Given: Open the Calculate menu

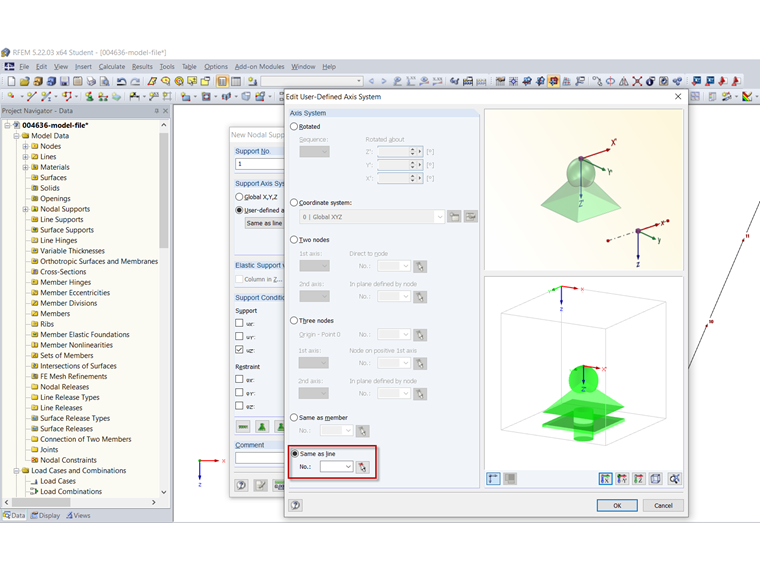Looking at the screenshot, I should [x=112, y=67].
